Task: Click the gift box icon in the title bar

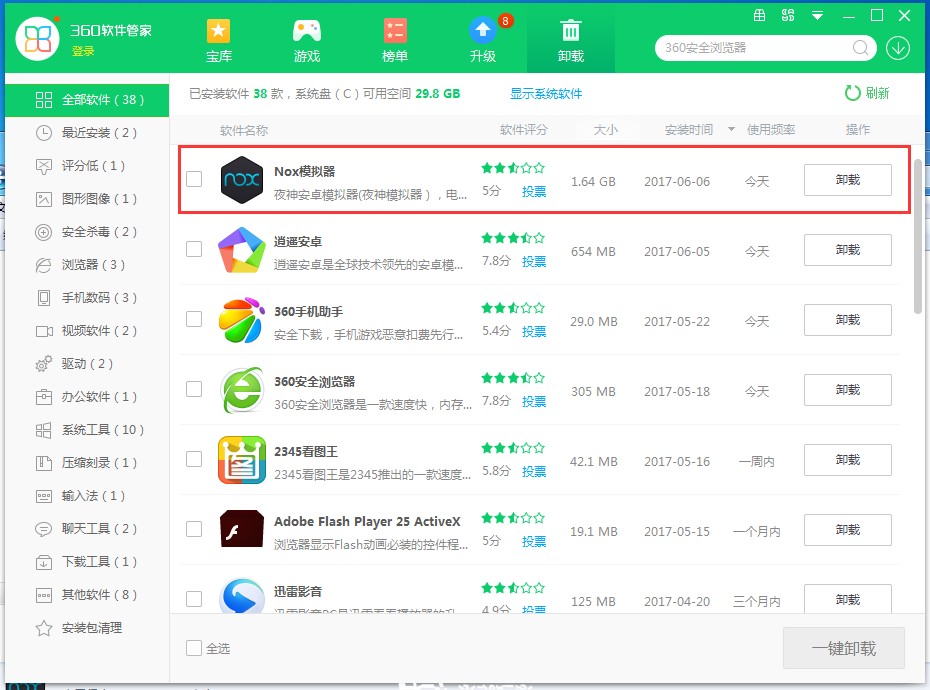Action: tap(759, 15)
